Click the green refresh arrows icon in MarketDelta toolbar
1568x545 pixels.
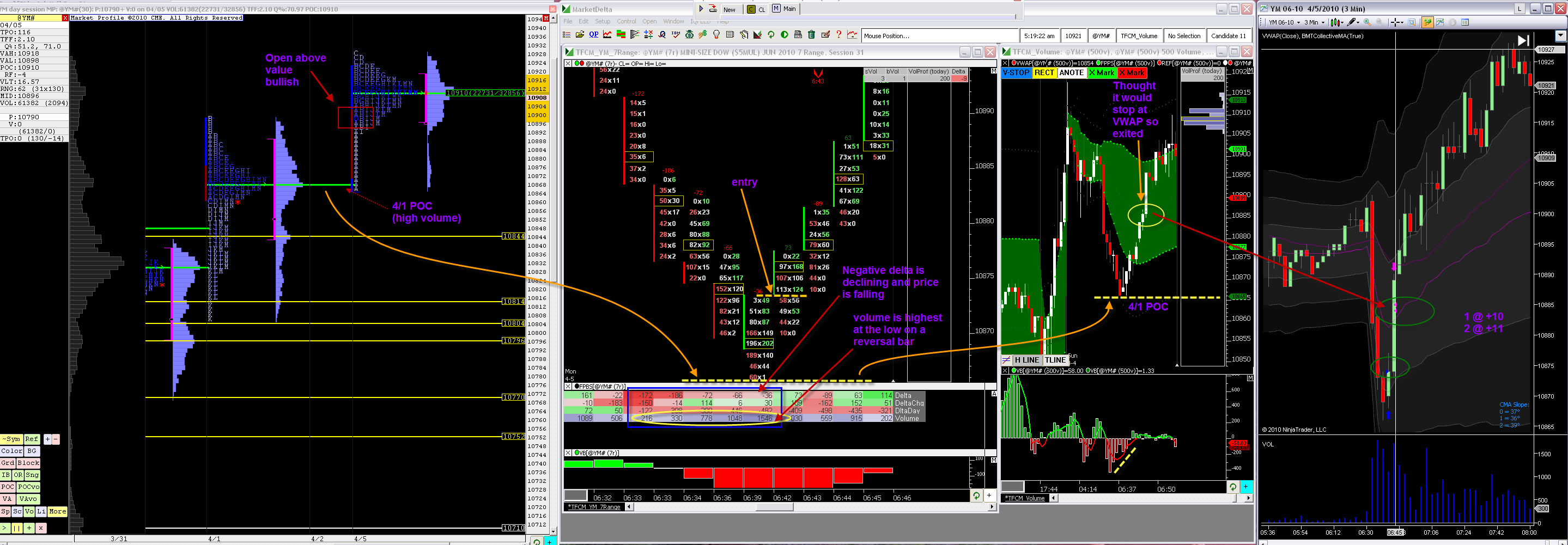pyautogui.click(x=770, y=35)
